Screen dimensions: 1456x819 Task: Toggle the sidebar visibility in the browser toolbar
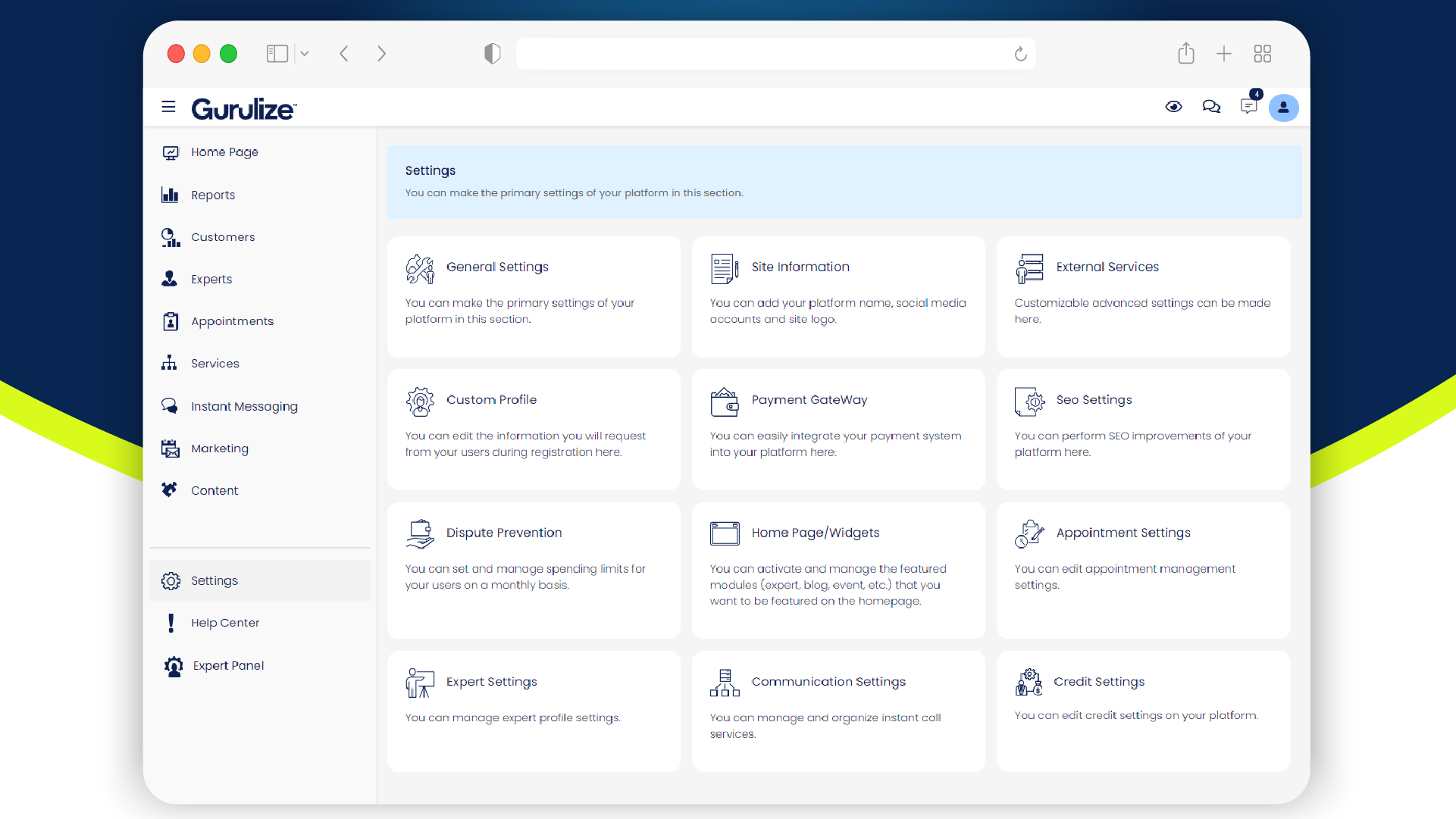click(276, 53)
